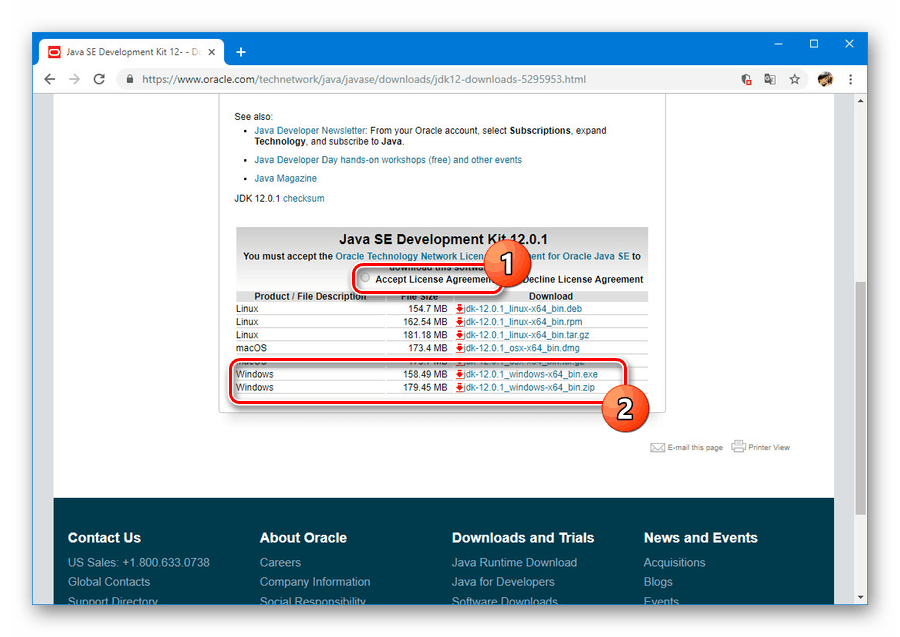Screen dimensions: 900x637
Task: Open Java for Developers footer link
Action: coord(503,582)
